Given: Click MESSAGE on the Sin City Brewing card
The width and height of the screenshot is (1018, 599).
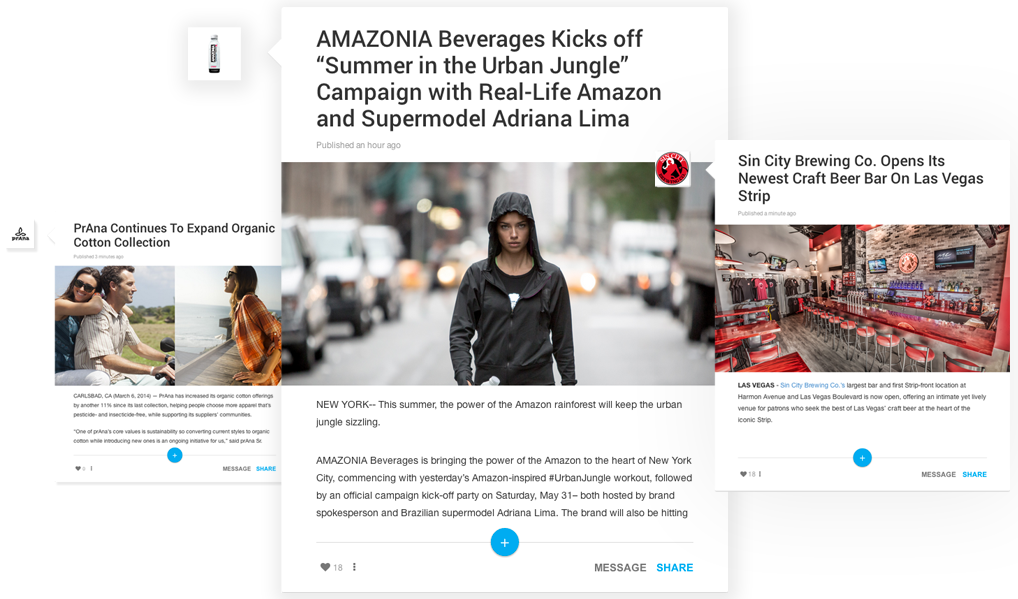Looking at the screenshot, I should pyautogui.click(x=938, y=474).
